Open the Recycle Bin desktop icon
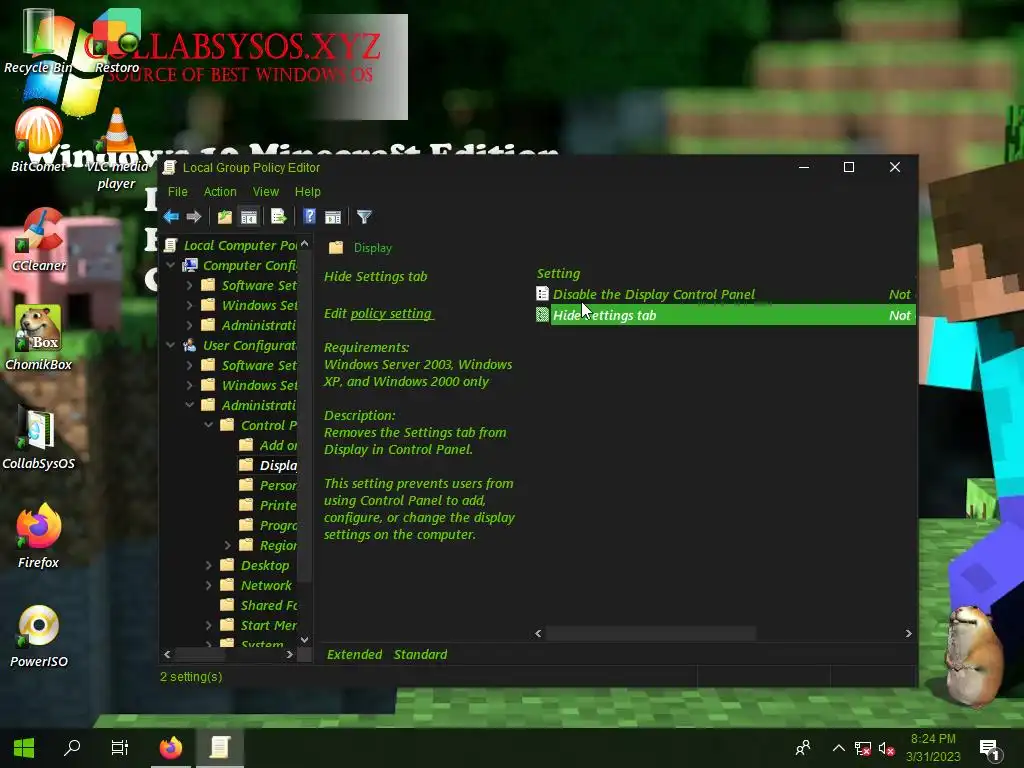Viewport: 1024px width, 768px height. pos(39,40)
